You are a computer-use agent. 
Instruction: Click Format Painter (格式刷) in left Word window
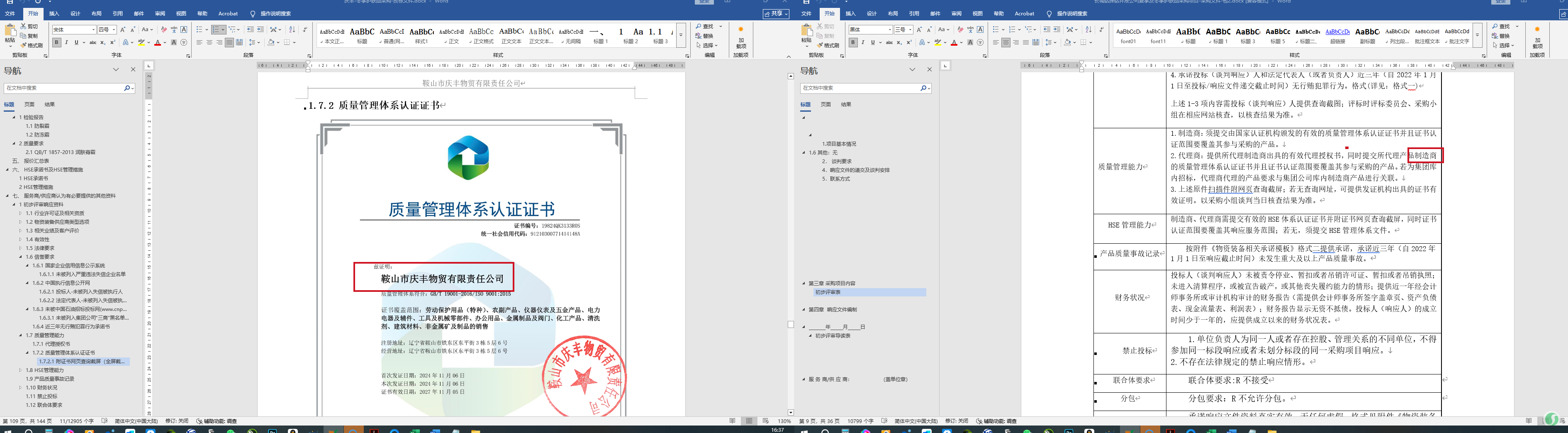[31, 46]
